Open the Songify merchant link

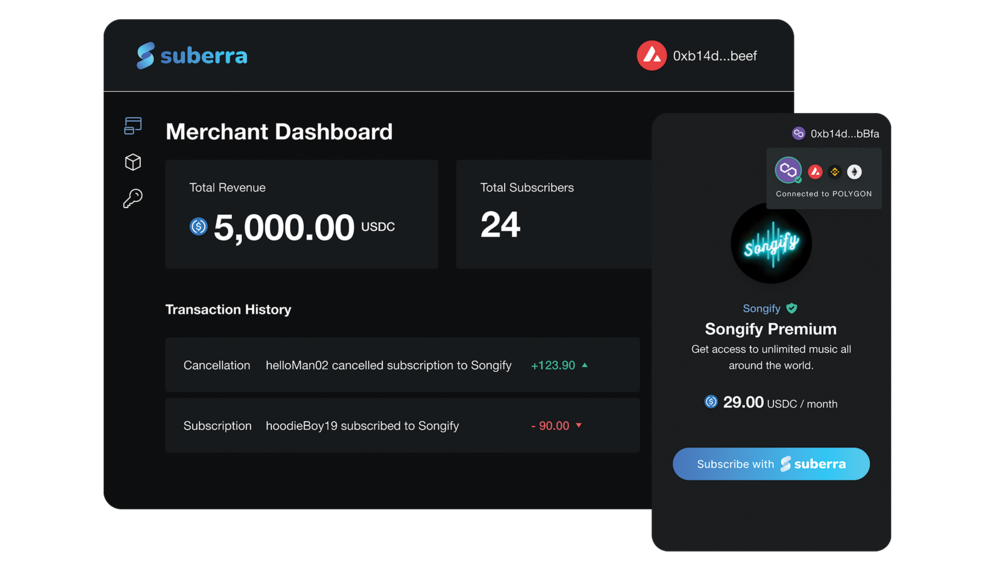(761, 309)
